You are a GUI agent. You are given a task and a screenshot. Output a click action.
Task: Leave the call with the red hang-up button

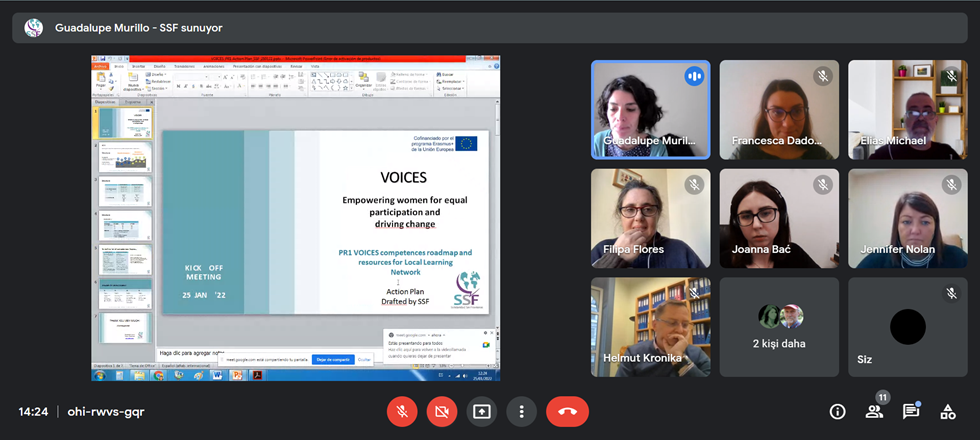pyautogui.click(x=567, y=411)
